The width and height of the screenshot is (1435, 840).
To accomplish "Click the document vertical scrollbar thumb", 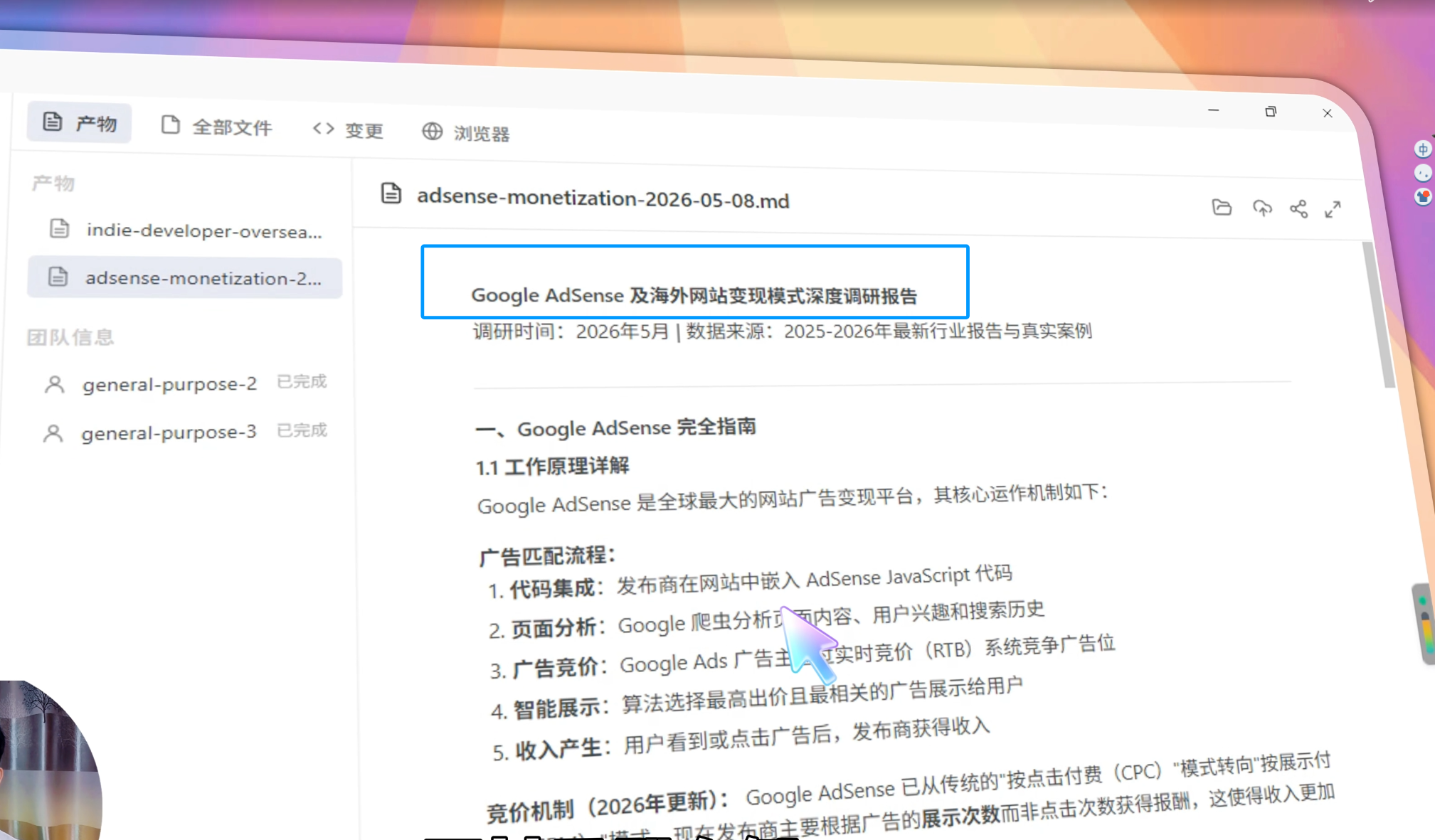I will (x=1380, y=314).
